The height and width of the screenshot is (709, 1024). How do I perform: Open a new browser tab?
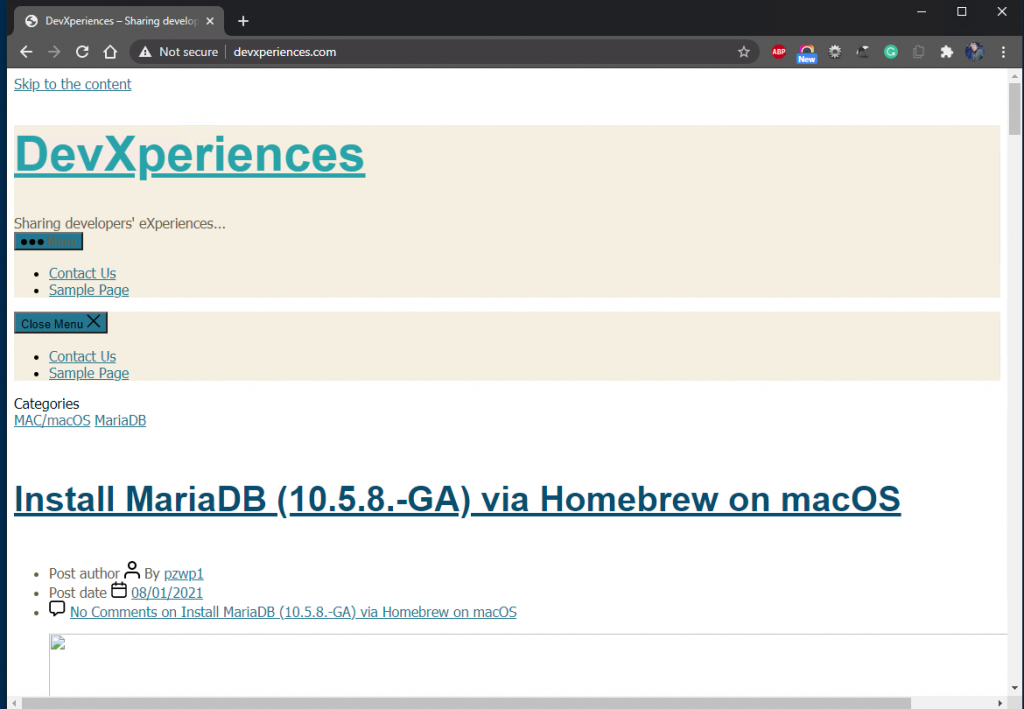tap(243, 21)
